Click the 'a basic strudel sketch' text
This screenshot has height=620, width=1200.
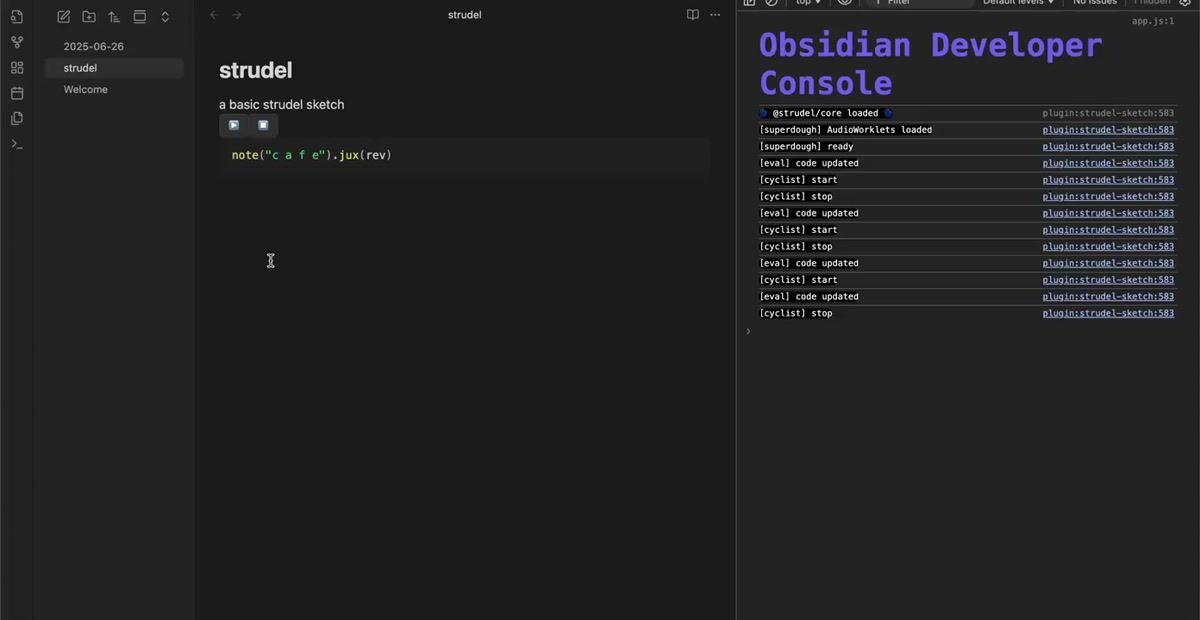point(282,104)
